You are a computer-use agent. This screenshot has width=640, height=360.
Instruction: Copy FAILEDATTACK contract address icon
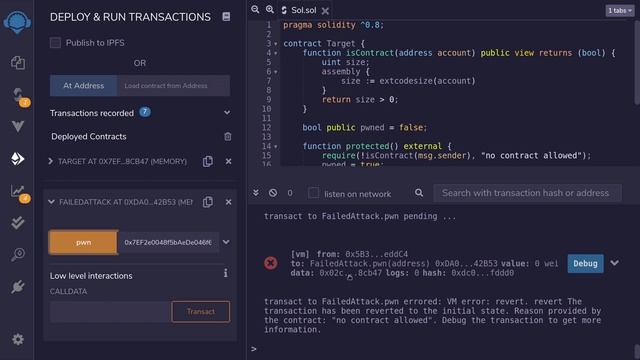pos(208,202)
